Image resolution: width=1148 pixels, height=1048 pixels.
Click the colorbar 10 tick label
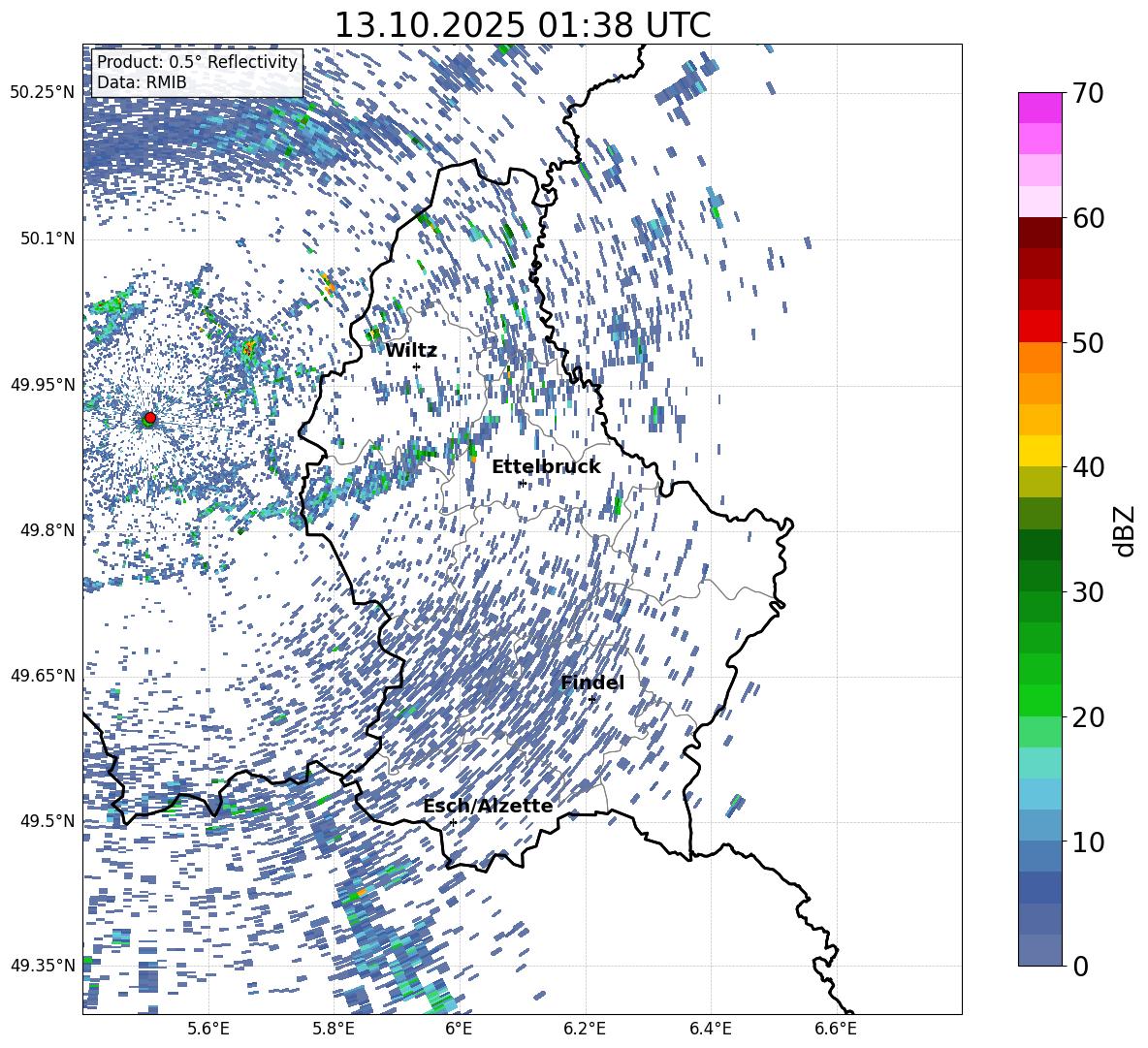click(x=1088, y=842)
